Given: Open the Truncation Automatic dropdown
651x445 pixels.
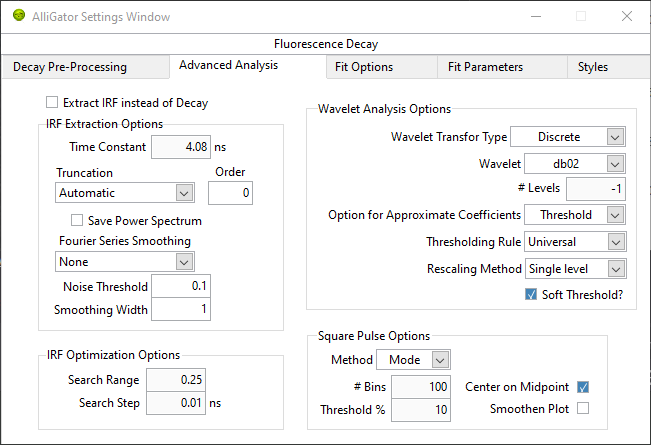Looking at the screenshot, I should (125, 193).
